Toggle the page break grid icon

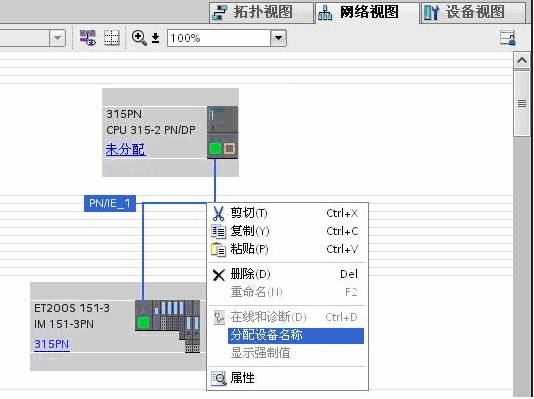tap(111, 38)
